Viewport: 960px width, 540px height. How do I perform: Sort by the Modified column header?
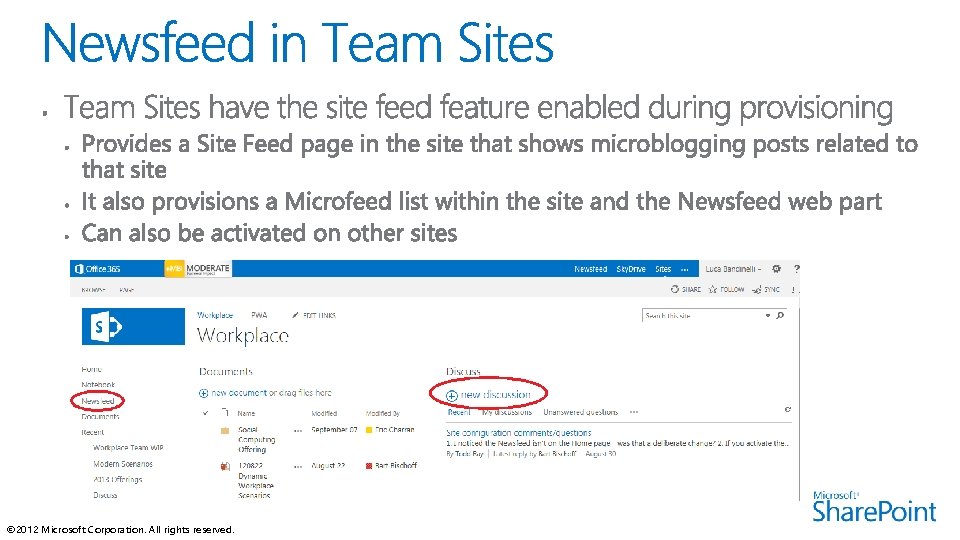tap(324, 413)
